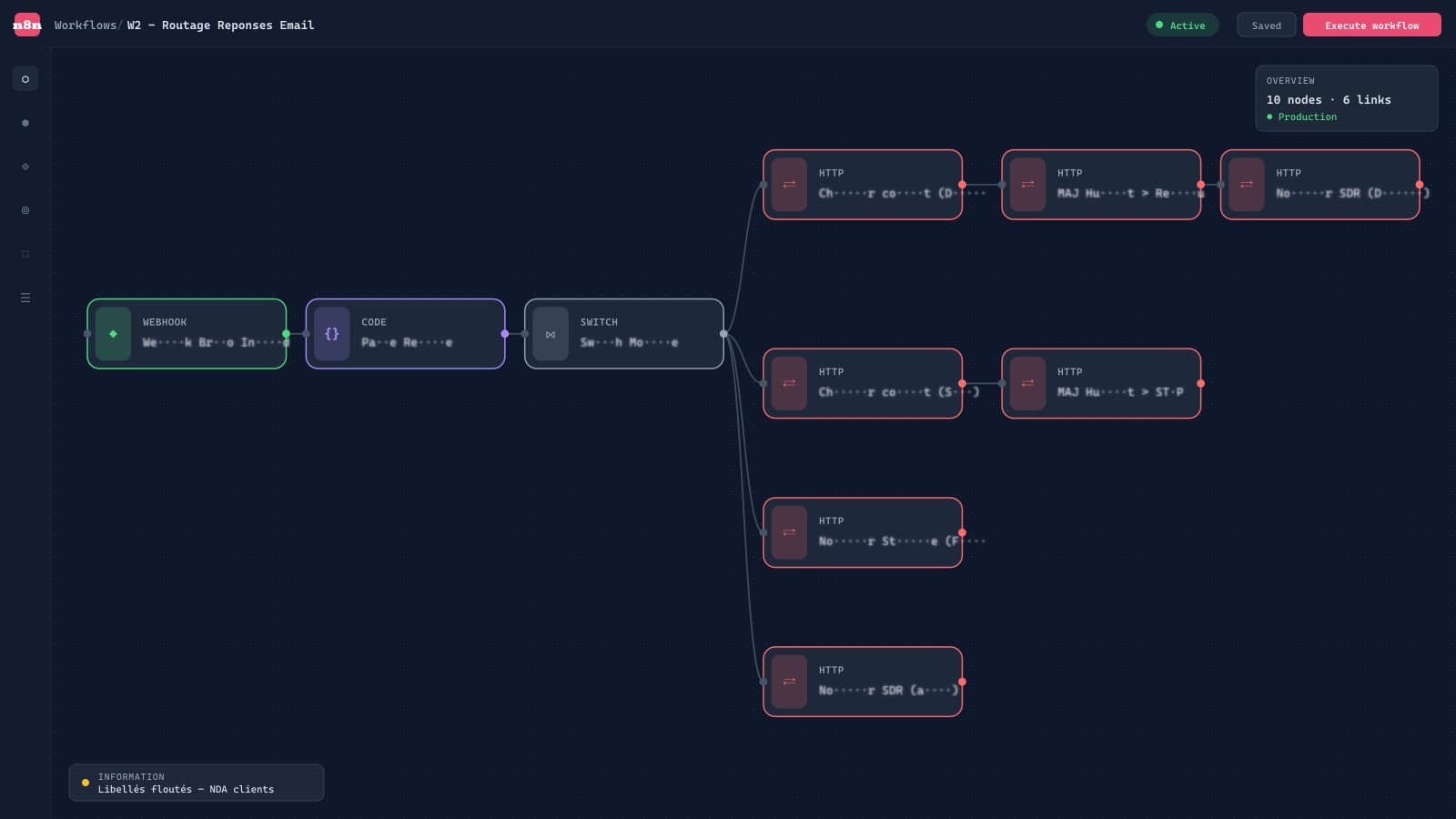The height and width of the screenshot is (819, 1456).
Task: Select the overview circle icon in the left sidebar
Action: tap(25, 79)
